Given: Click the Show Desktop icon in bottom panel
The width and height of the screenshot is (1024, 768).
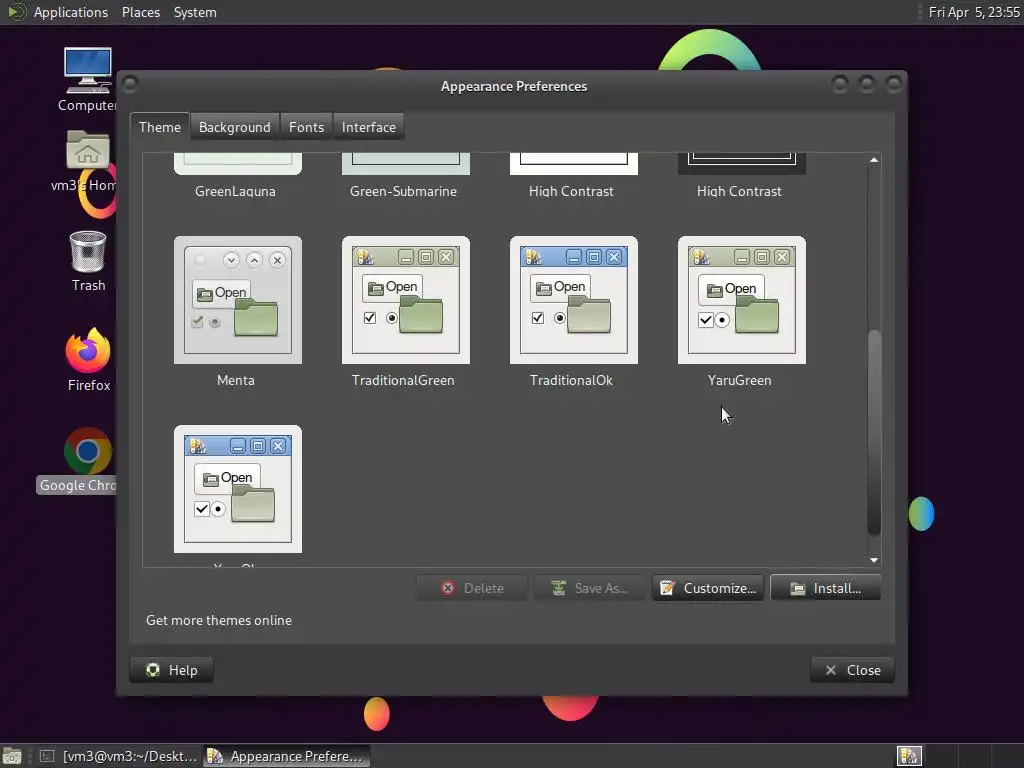Looking at the screenshot, I should point(12,756).
